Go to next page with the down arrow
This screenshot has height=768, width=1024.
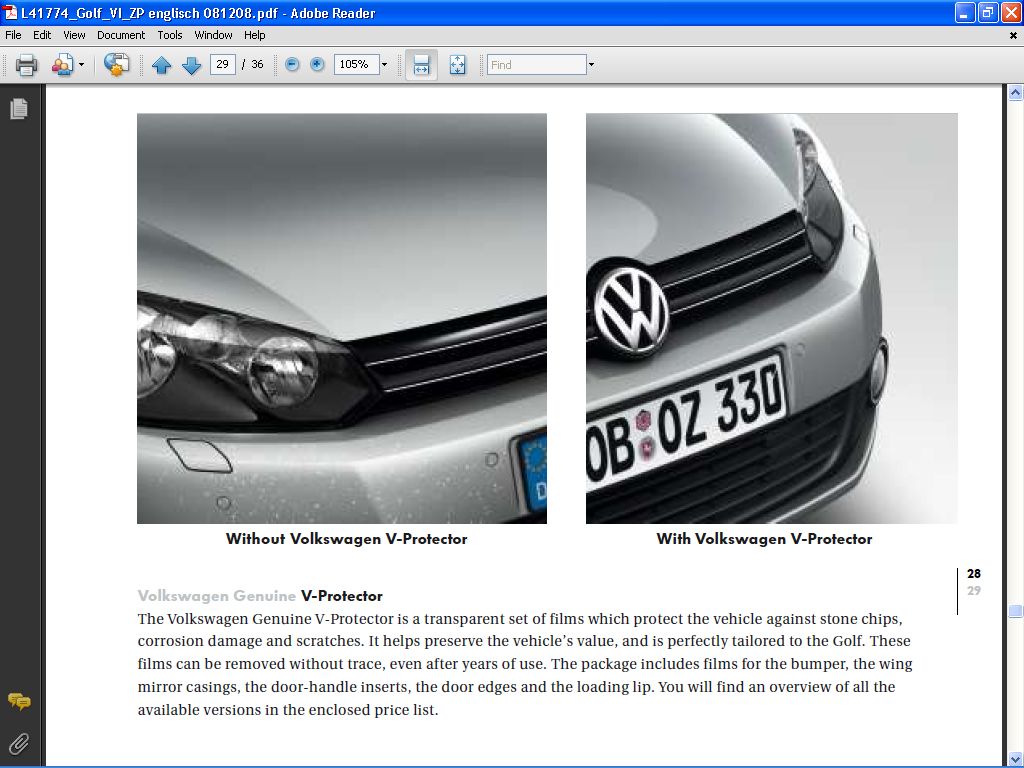click(x=191, y=65)
